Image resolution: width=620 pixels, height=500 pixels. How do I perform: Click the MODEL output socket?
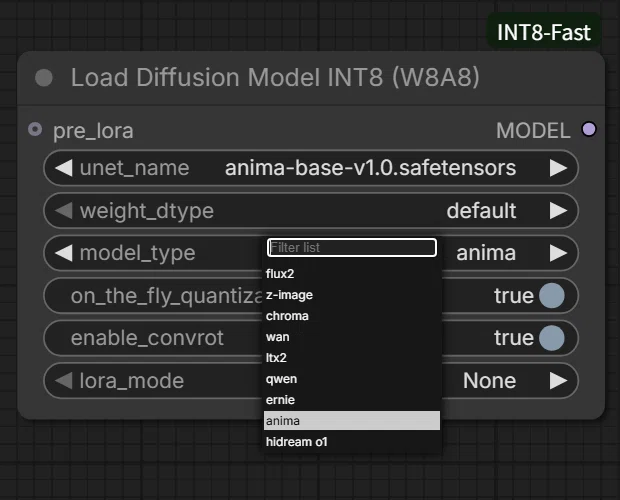point(589,129)
